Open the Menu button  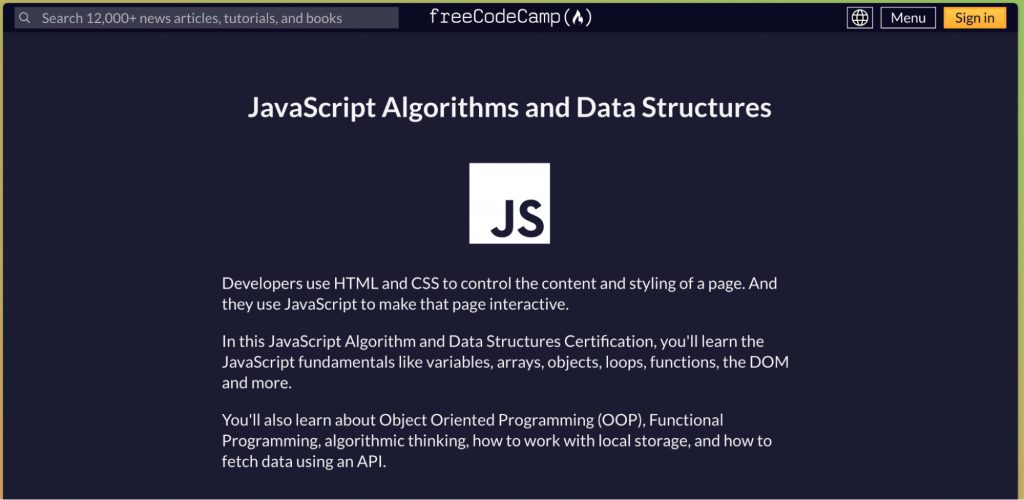click(x=908, y=18)
